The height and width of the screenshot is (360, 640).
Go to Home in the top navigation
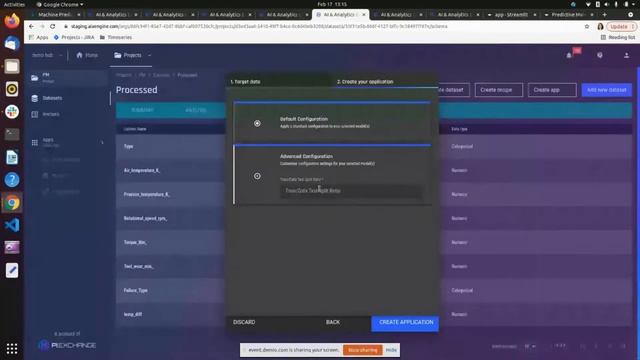tap(87, 55)
